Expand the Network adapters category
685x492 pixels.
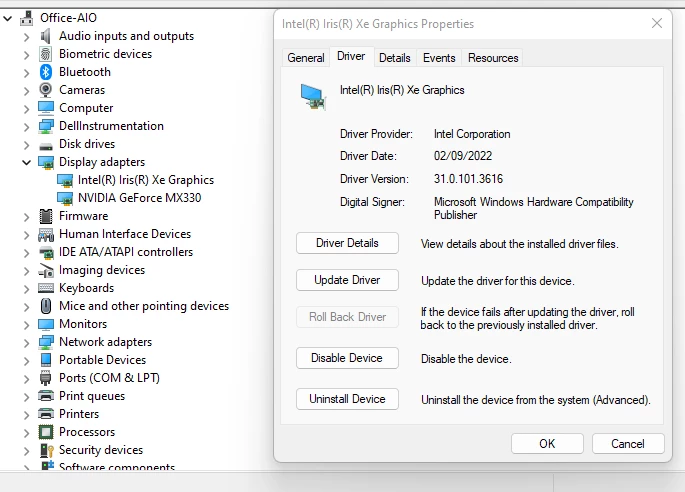tap(27, 343)
